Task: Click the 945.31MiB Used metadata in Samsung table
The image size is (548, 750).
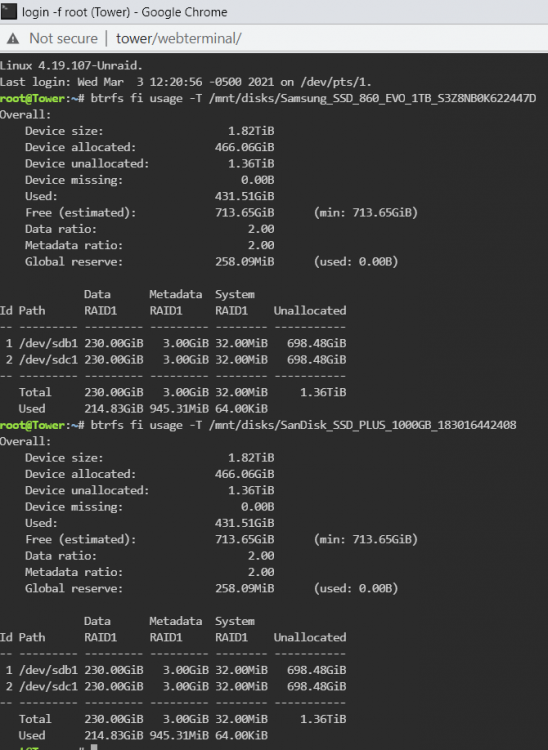Action: click(179, 409)
